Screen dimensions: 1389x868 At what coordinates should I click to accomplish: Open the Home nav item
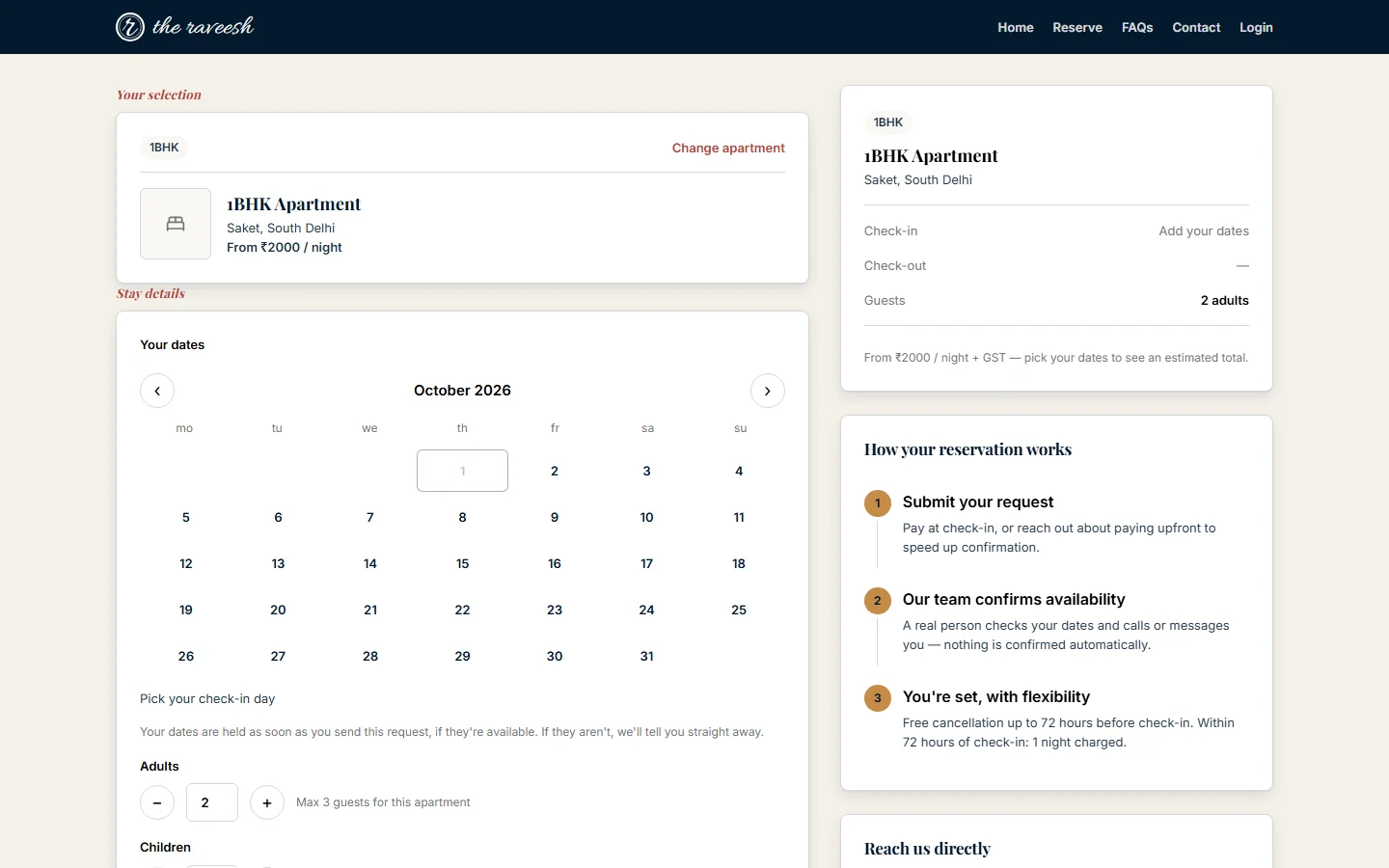[x=1016, y=27]
